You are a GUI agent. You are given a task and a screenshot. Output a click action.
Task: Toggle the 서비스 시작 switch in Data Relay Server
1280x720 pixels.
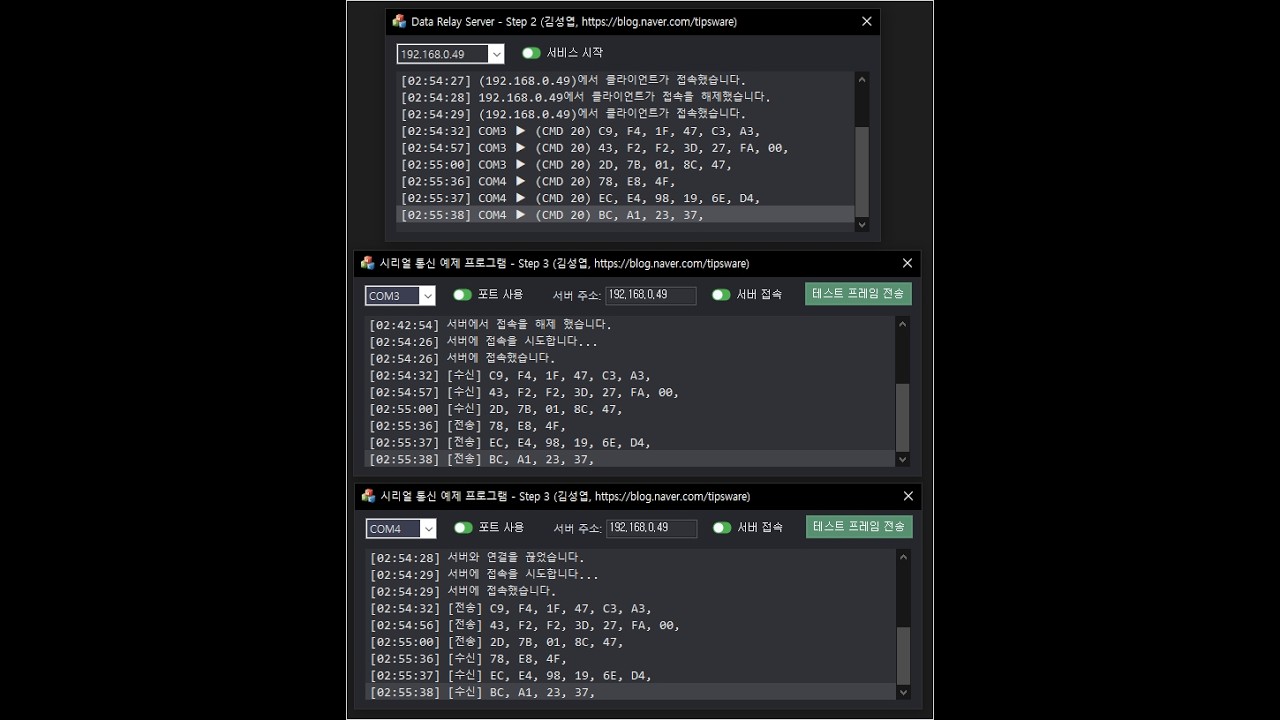click(x=531, y=53)
